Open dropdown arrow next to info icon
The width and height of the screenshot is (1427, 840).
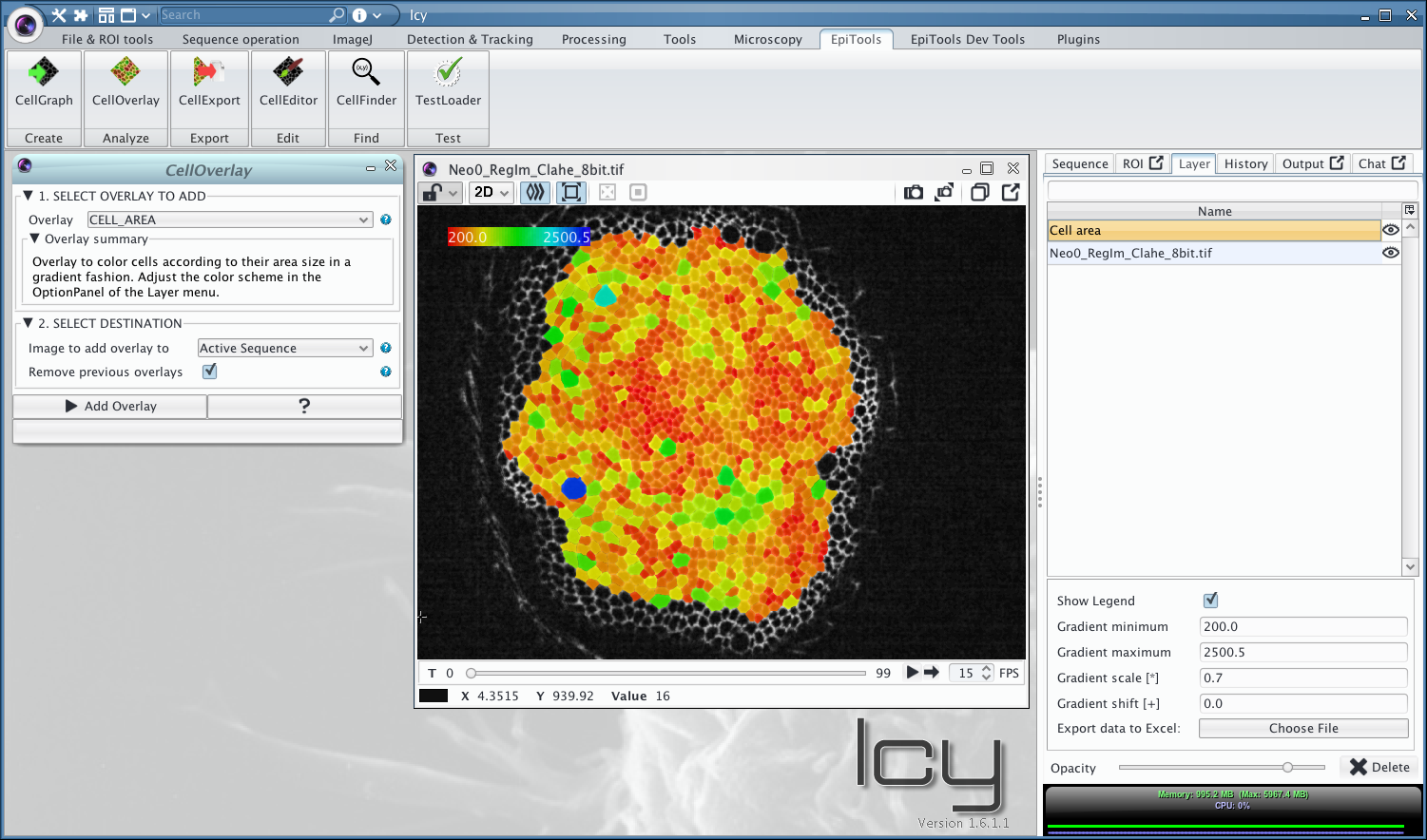(377, 15)
